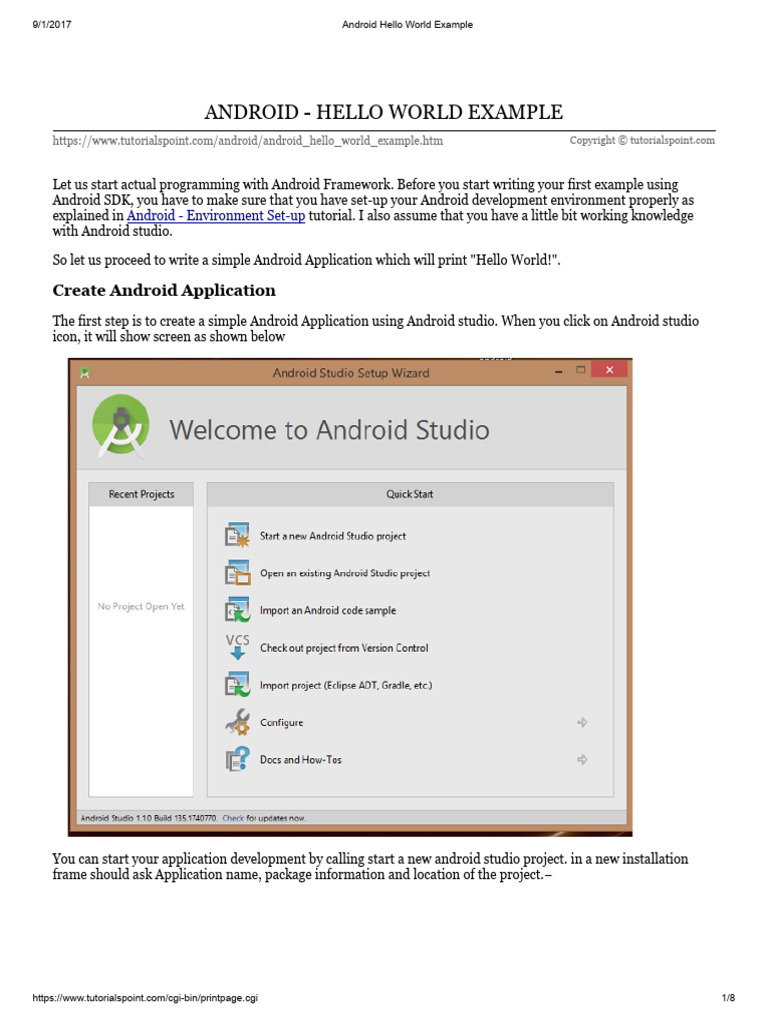
Task: Click the Android Studio 1.1.0 Build status text
Action: click(148, 818)
